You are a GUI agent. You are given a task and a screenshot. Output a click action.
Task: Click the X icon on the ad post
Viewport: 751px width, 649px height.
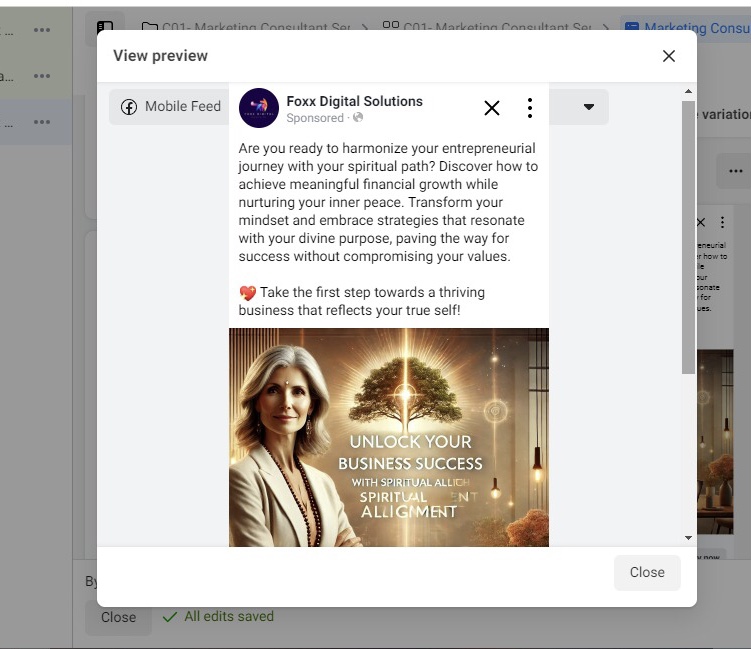[492, 108]
